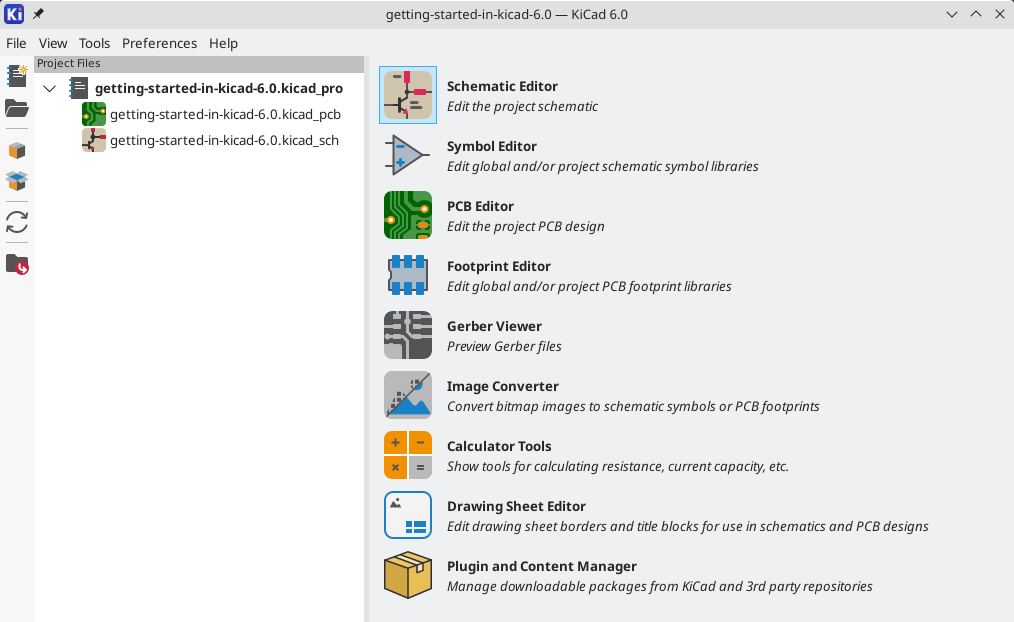The height and width of the screenshot is (622, 1014).
Task: Open the Symbol Editor icon
Action: [x=408, y=155]
